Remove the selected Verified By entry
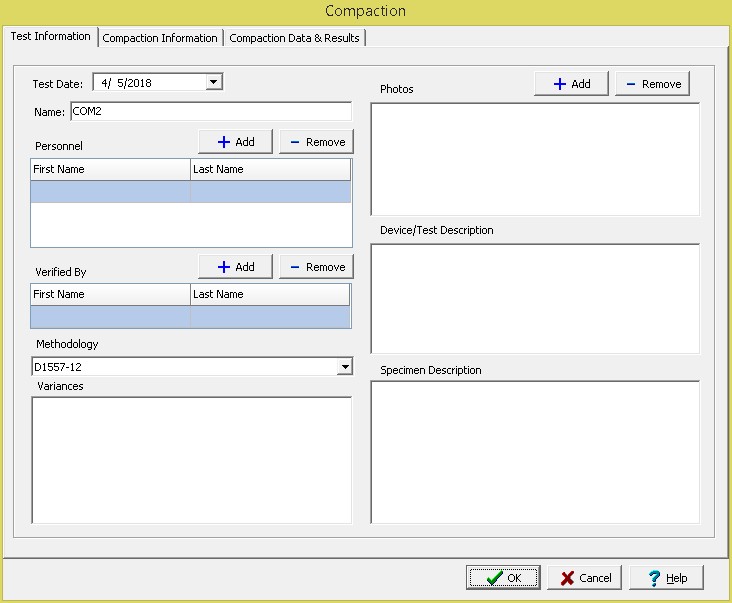 316,267
